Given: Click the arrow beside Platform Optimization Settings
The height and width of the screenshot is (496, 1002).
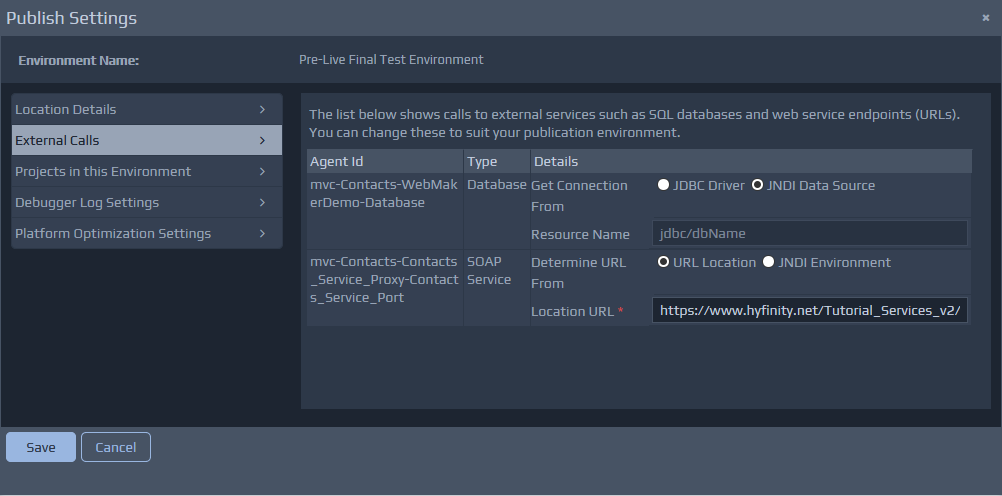Looking at the screenshot, I should tap(262, 233).
